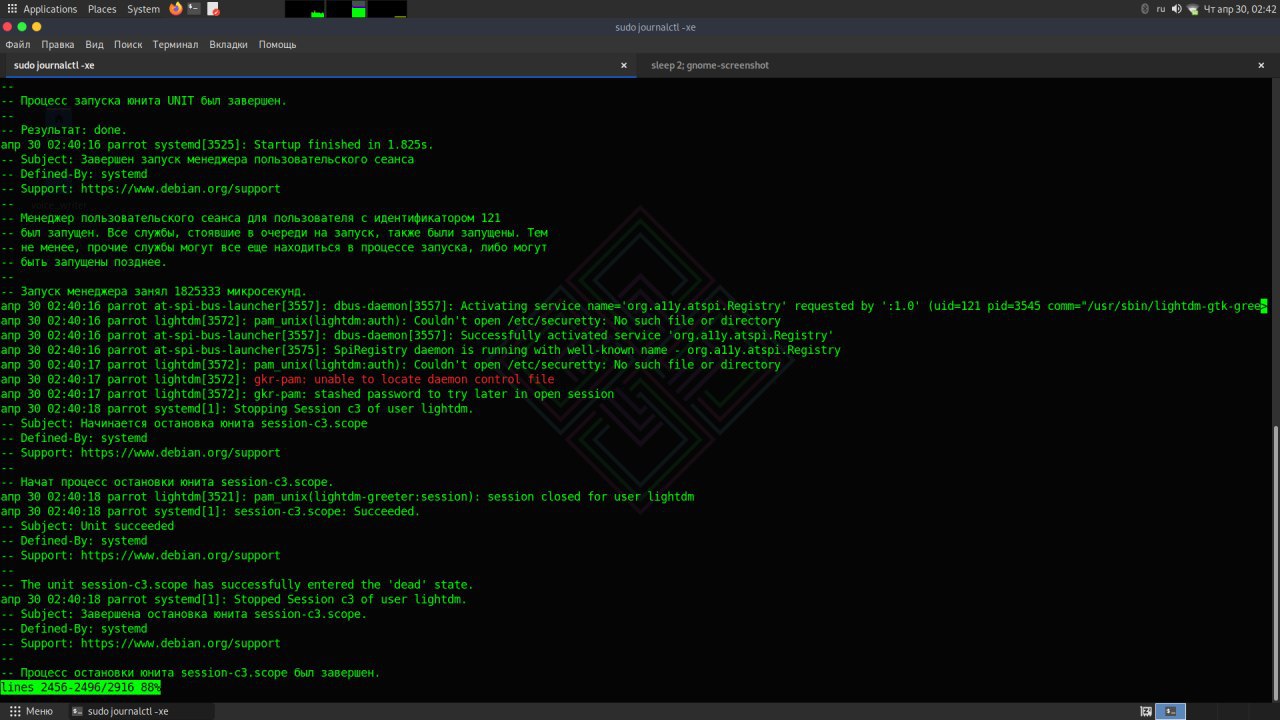1280x720 pixels.
Task: Click 'session closed for user lightdm' line
Action: click(347, 497)
